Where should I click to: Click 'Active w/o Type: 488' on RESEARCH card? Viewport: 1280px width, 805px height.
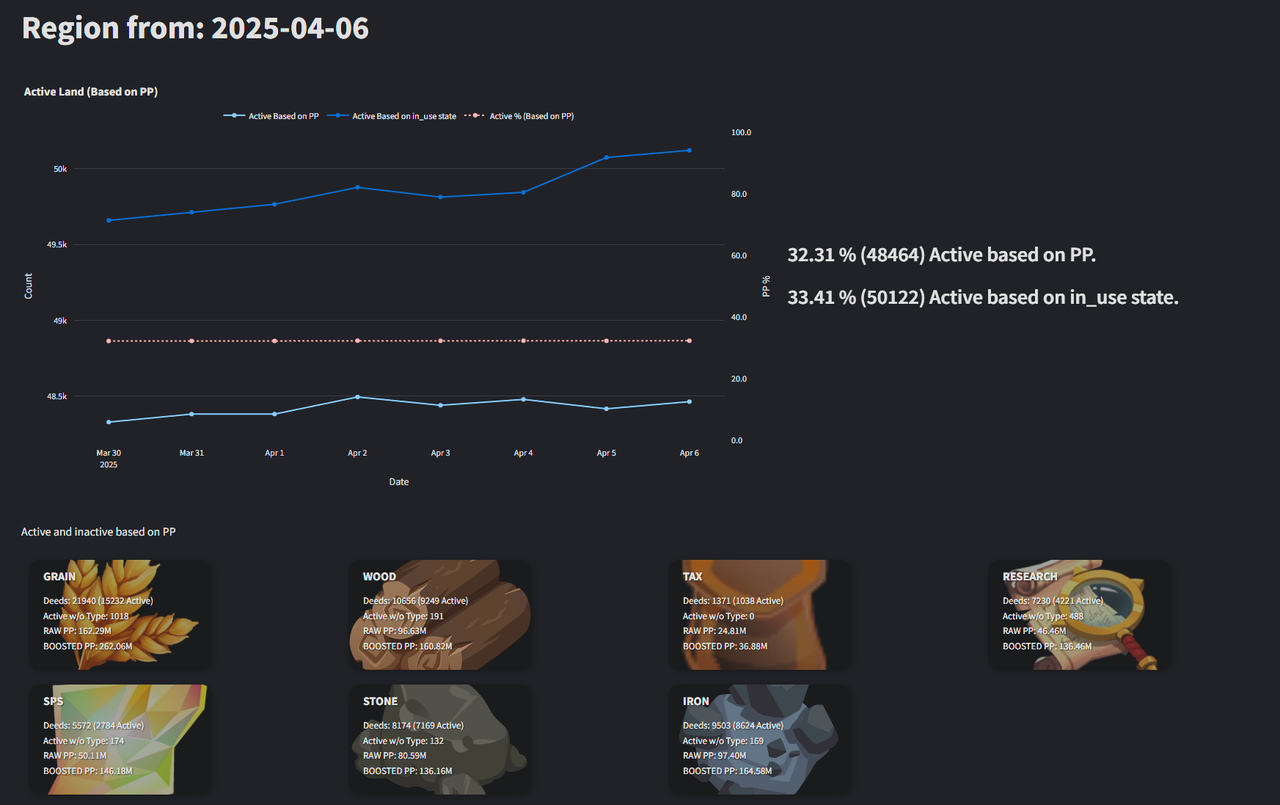tap(1044, 616)
